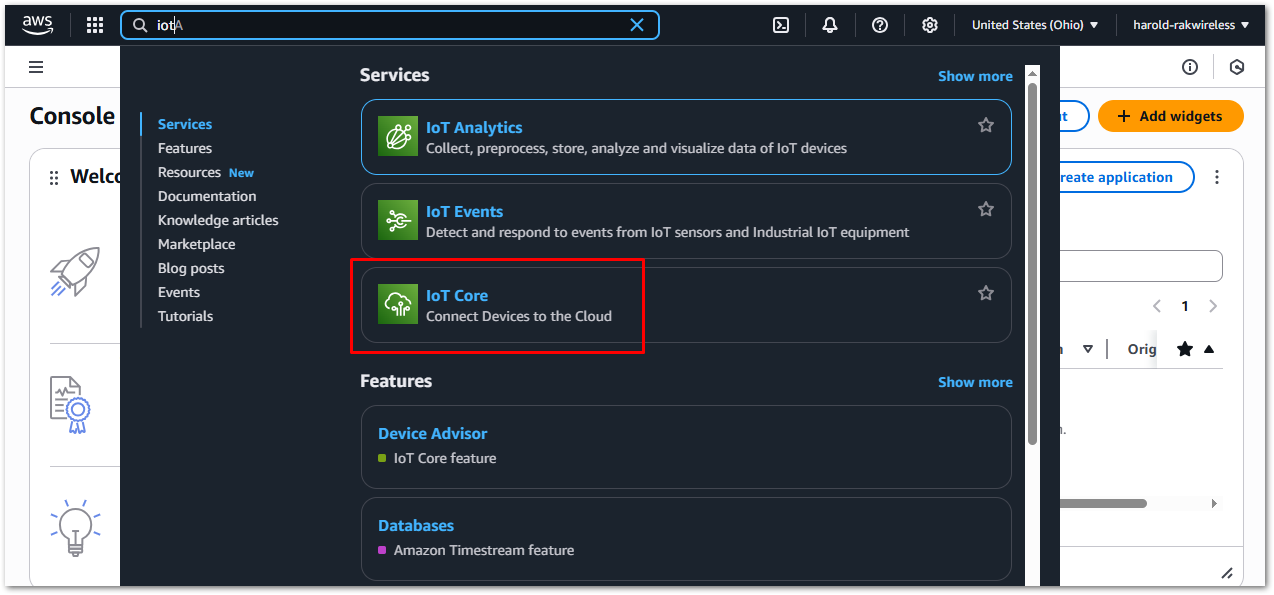Favorite IoT Core with the star
Screen dimensions: 1274x595
coord(985,292)
